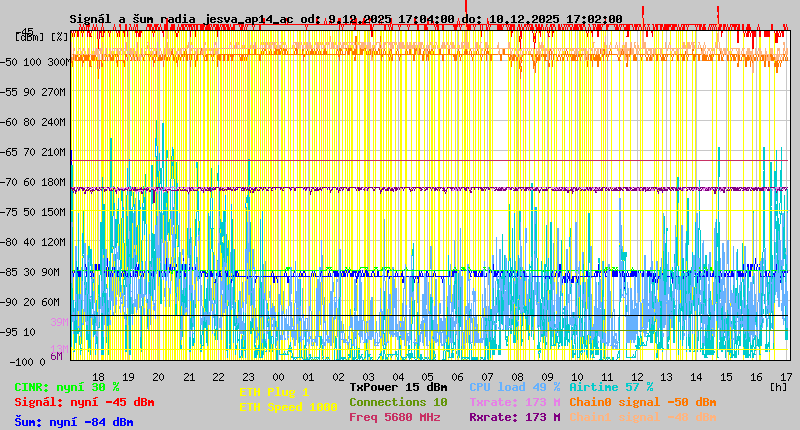Click the '-100 0' y-axis label
800x430 pixels.
(27, 362)
